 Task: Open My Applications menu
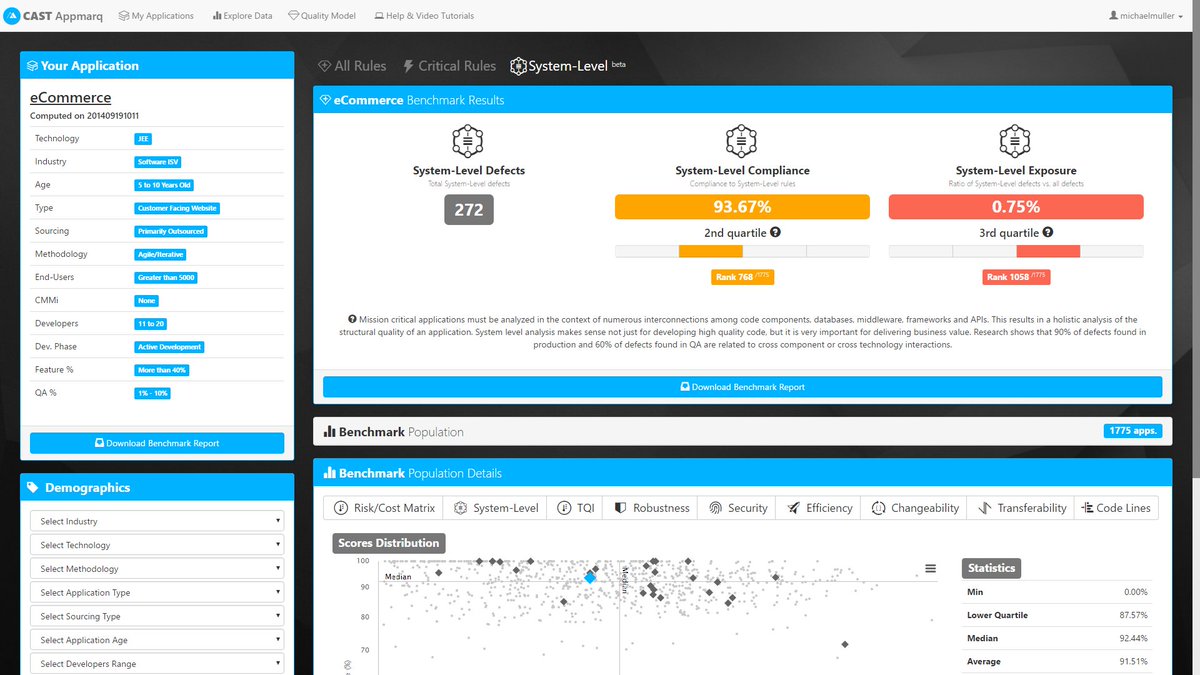(156, 16)
